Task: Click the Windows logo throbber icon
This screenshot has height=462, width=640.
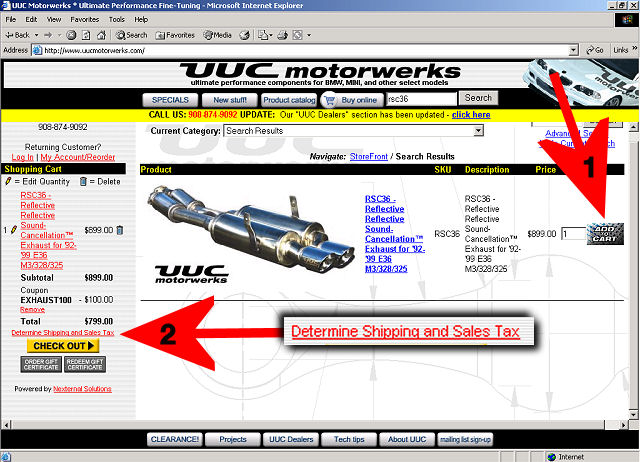Action: pos(627,20)
